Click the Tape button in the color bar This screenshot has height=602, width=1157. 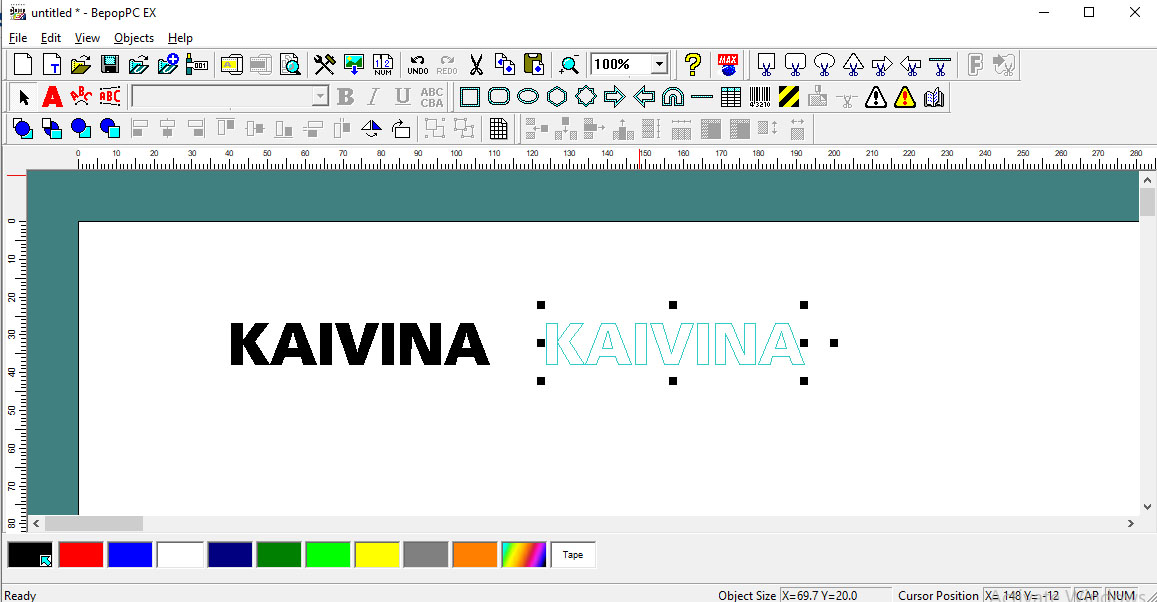573,555
